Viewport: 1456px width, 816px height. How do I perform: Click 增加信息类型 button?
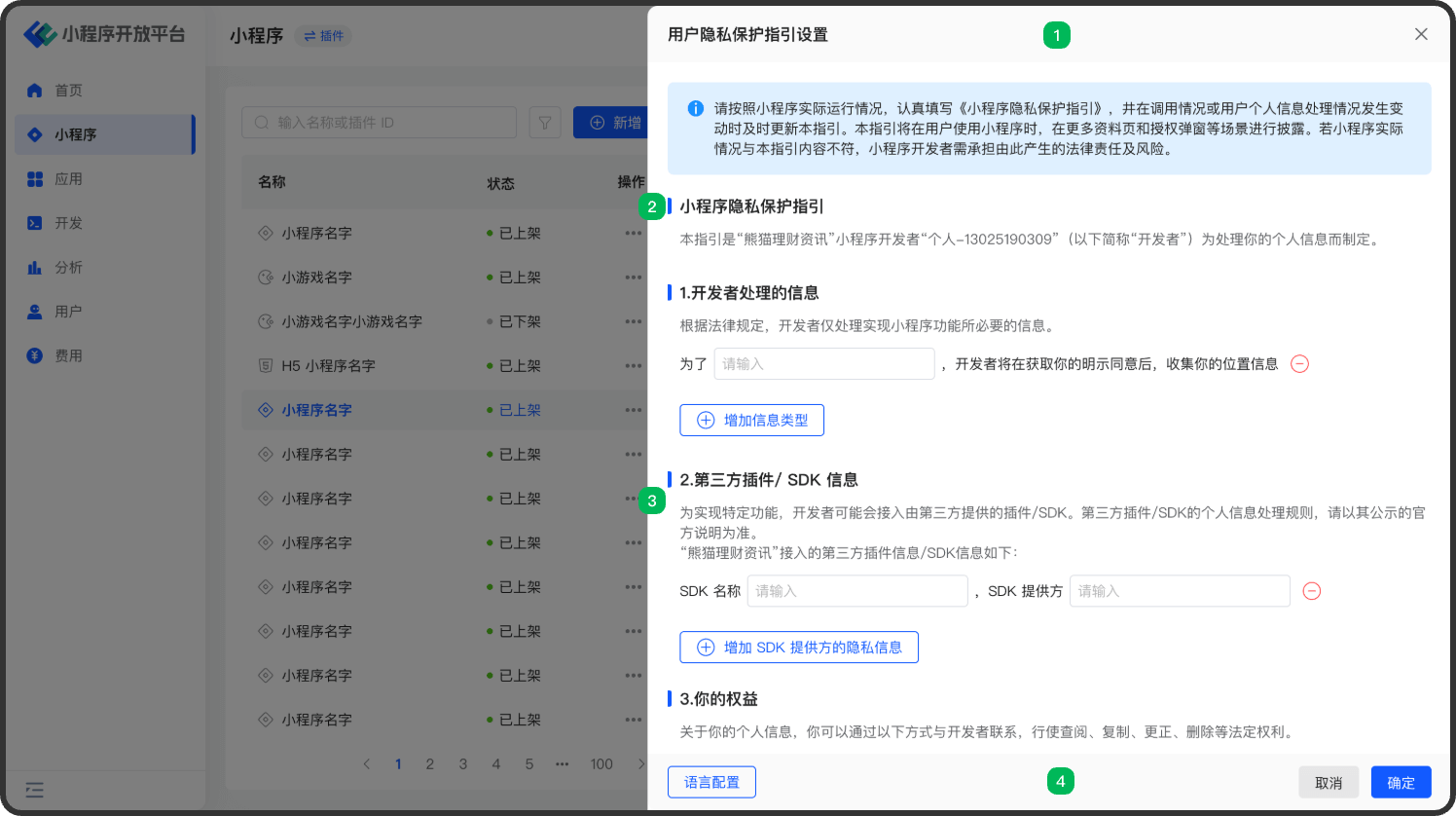[x=751, y=421]
